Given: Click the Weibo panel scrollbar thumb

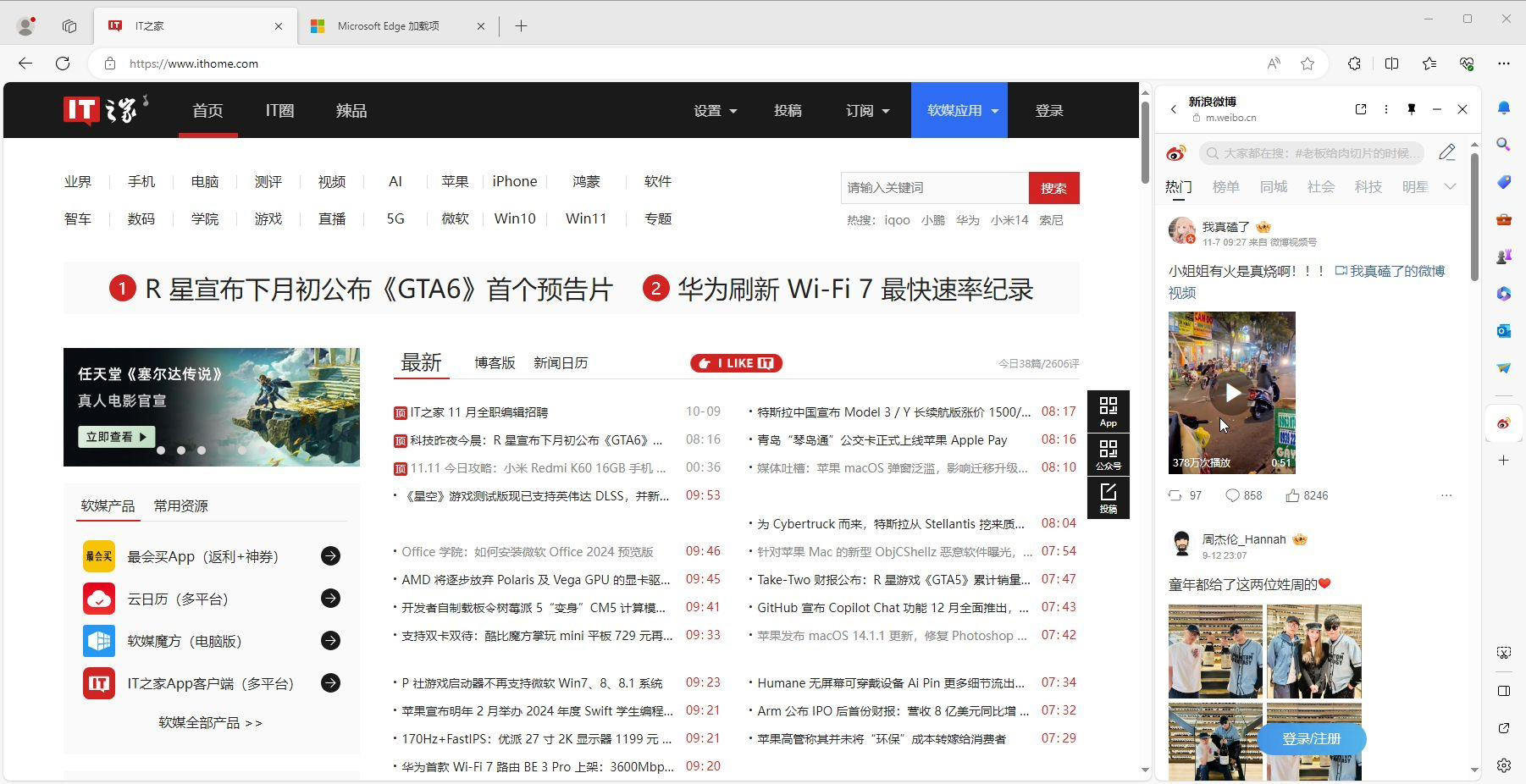Looking at the screenshot, I should 1474,217.
